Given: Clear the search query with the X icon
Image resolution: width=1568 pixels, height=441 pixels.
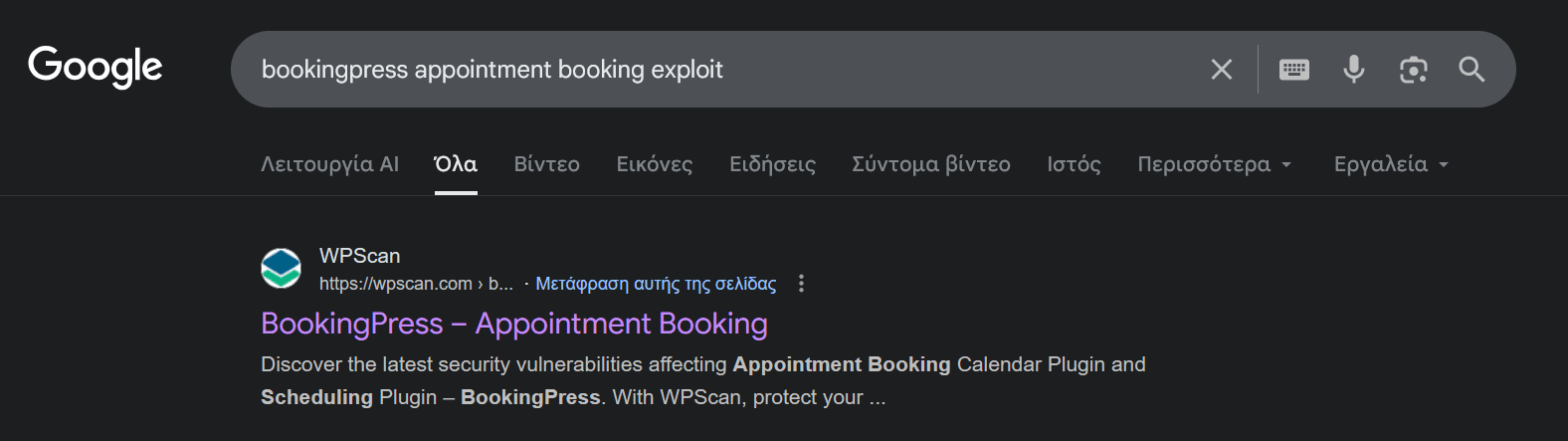Looking at the screenshot, I should pos(1221,70).
